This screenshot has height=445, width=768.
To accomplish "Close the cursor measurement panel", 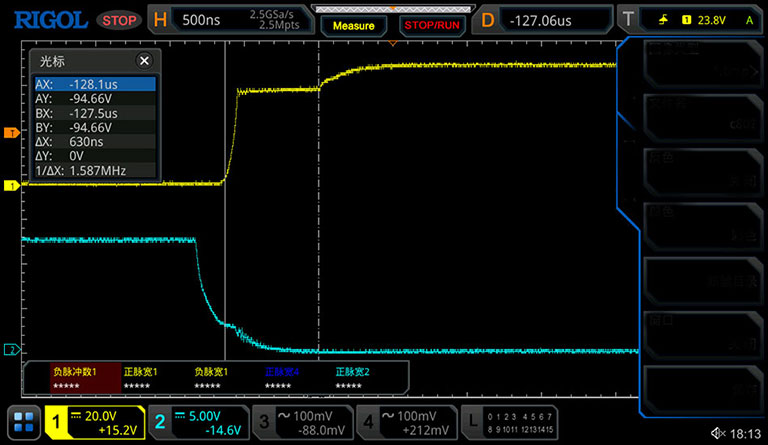I will pos(143,61).
